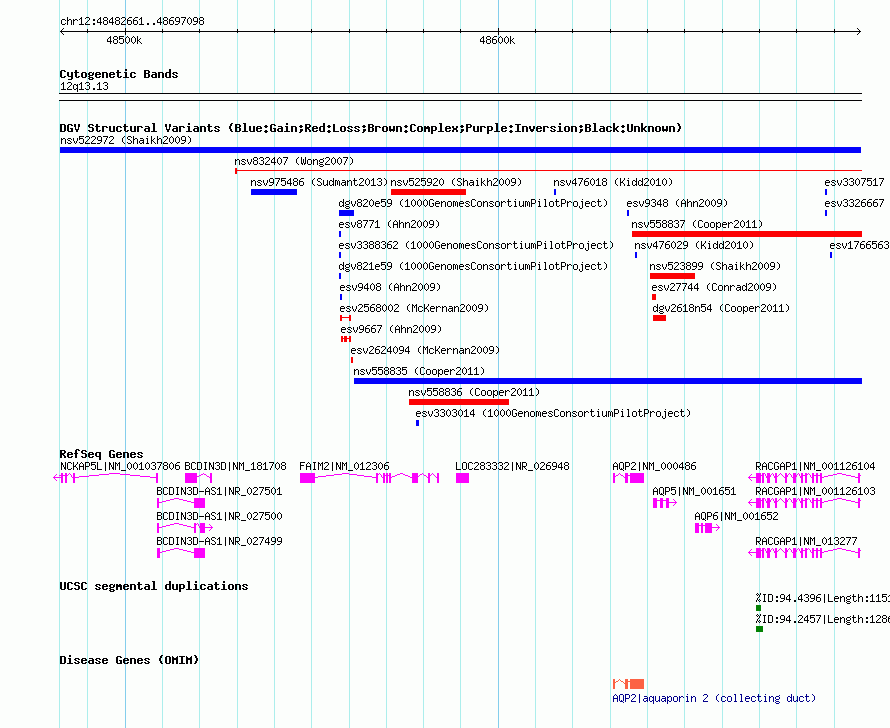Click the %ID:94.4396 segmental duplication marker
Image resolution: width=890 pixels, height=728 pixels.
[x=758, y=608]
